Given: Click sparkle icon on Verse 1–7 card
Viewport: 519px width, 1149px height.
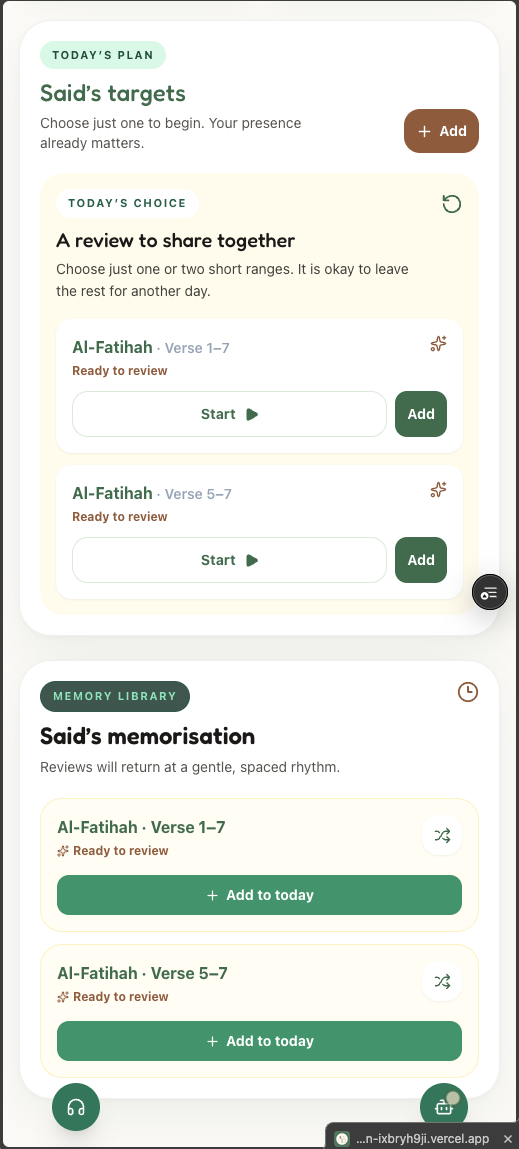Looking at the screenshot, I should pos(438,344).
